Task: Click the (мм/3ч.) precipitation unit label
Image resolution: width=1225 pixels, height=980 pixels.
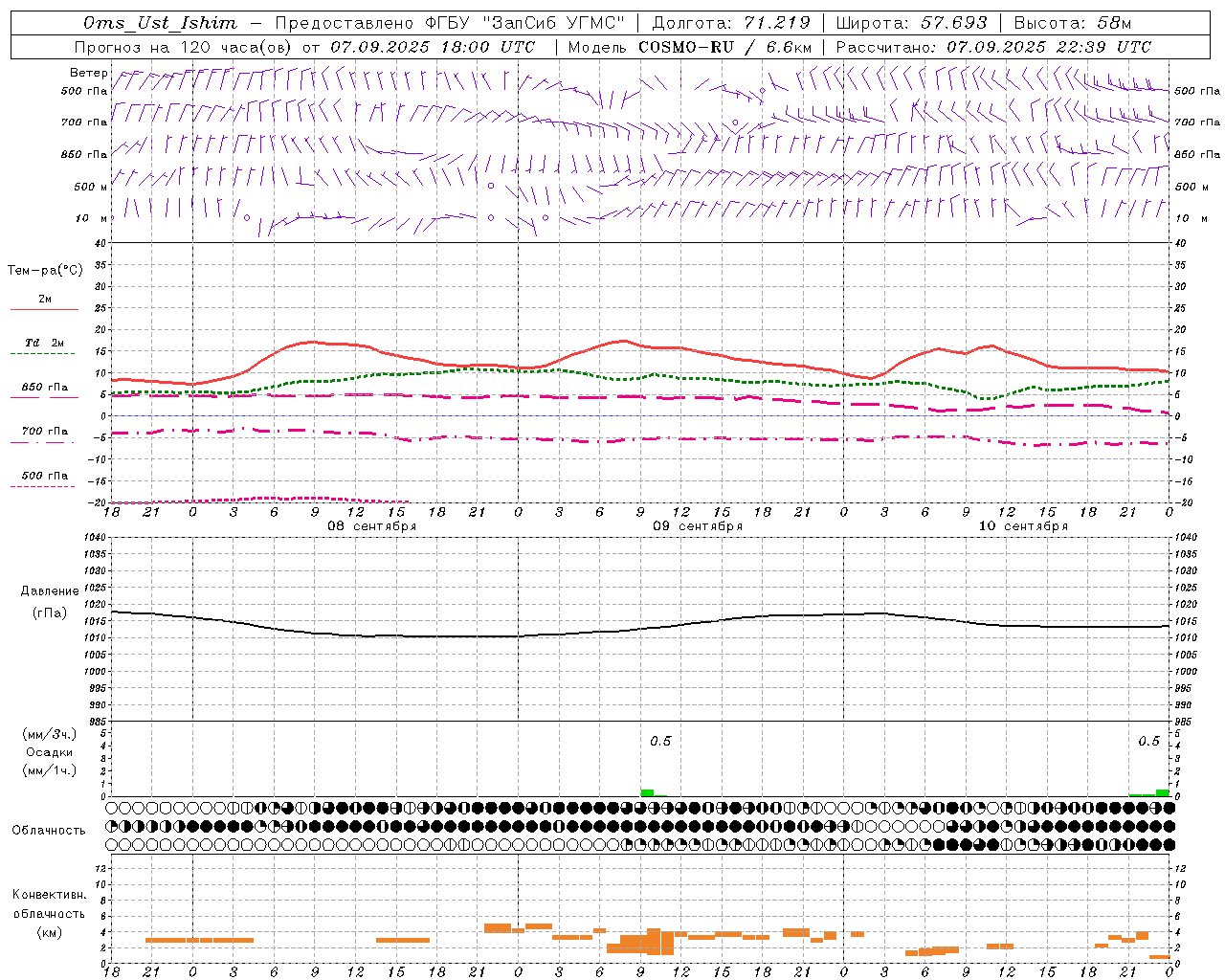Action: pos(51,734)
